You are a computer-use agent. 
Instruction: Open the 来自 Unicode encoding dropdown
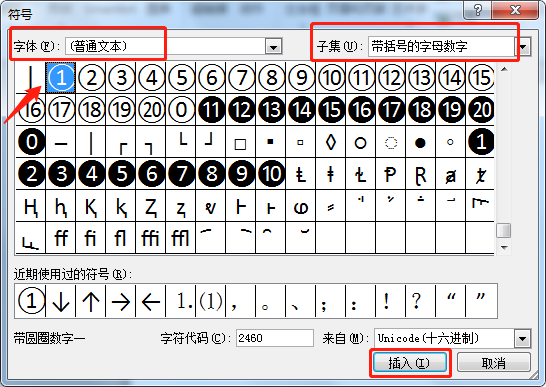coord(522,338)
